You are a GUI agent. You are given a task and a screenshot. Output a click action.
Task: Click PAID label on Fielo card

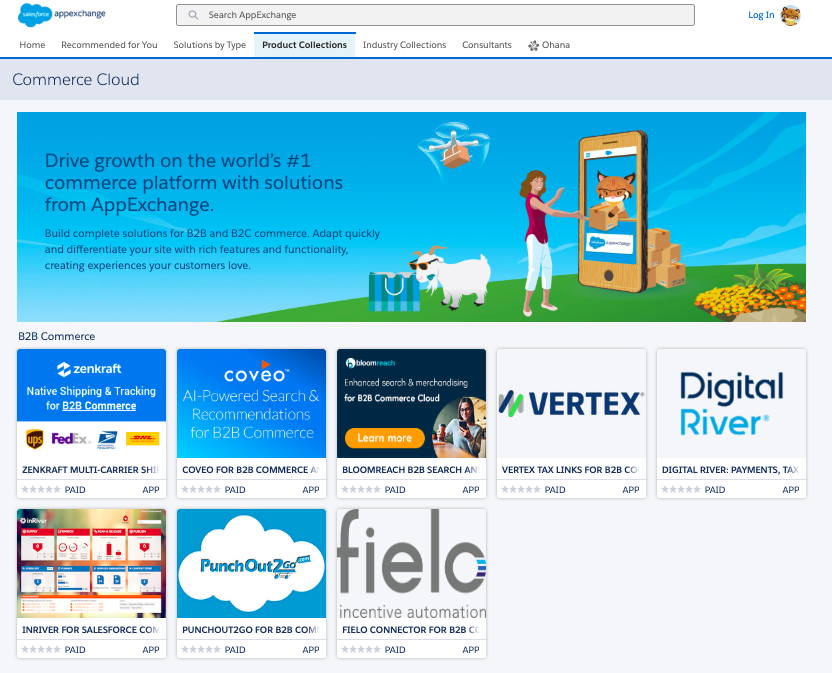click(395, 650)
